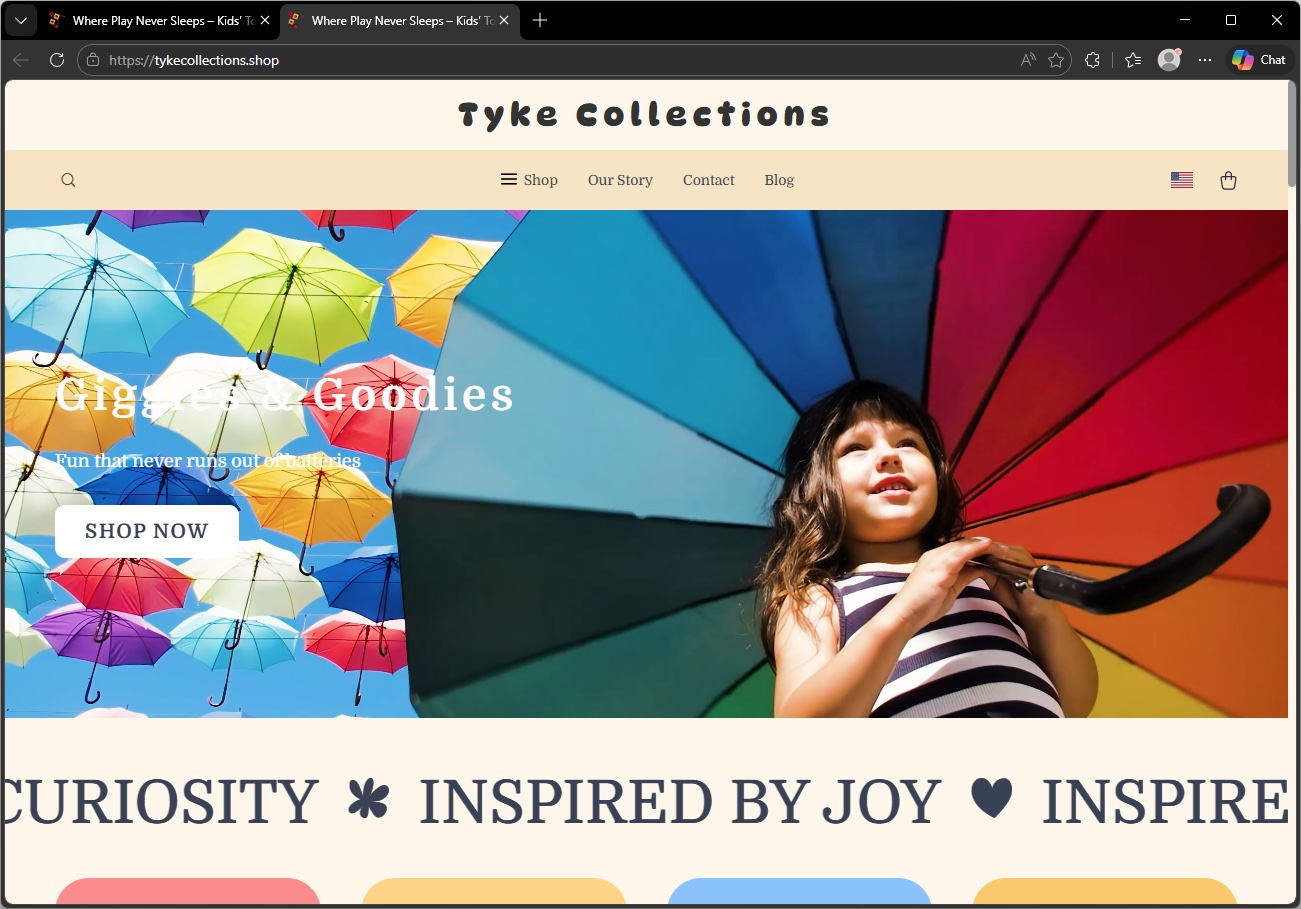Open the Contact menu item

coord(708,180)
